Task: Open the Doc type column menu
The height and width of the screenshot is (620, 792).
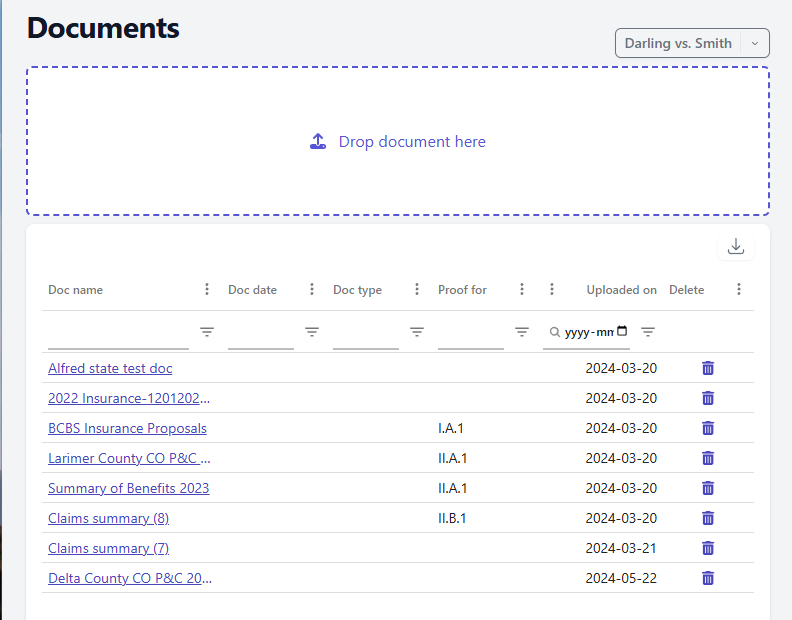Action: (x=417, y=289)
